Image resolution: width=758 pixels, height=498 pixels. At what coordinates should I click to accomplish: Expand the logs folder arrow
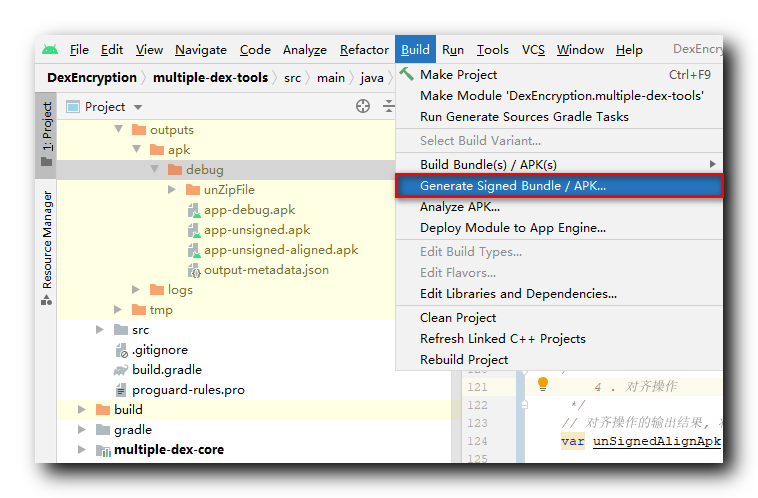click(136, 289)
